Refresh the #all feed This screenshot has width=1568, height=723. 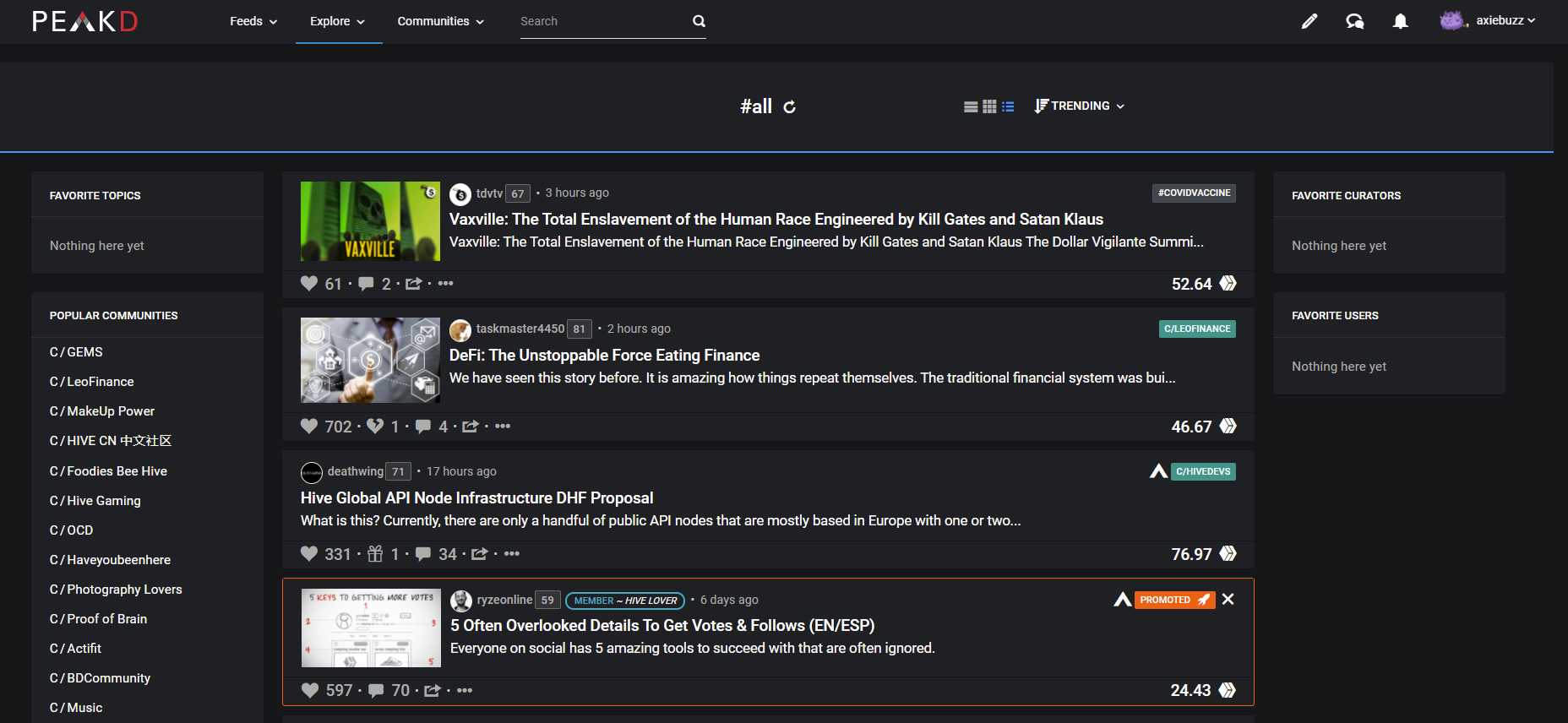[789, 106]
